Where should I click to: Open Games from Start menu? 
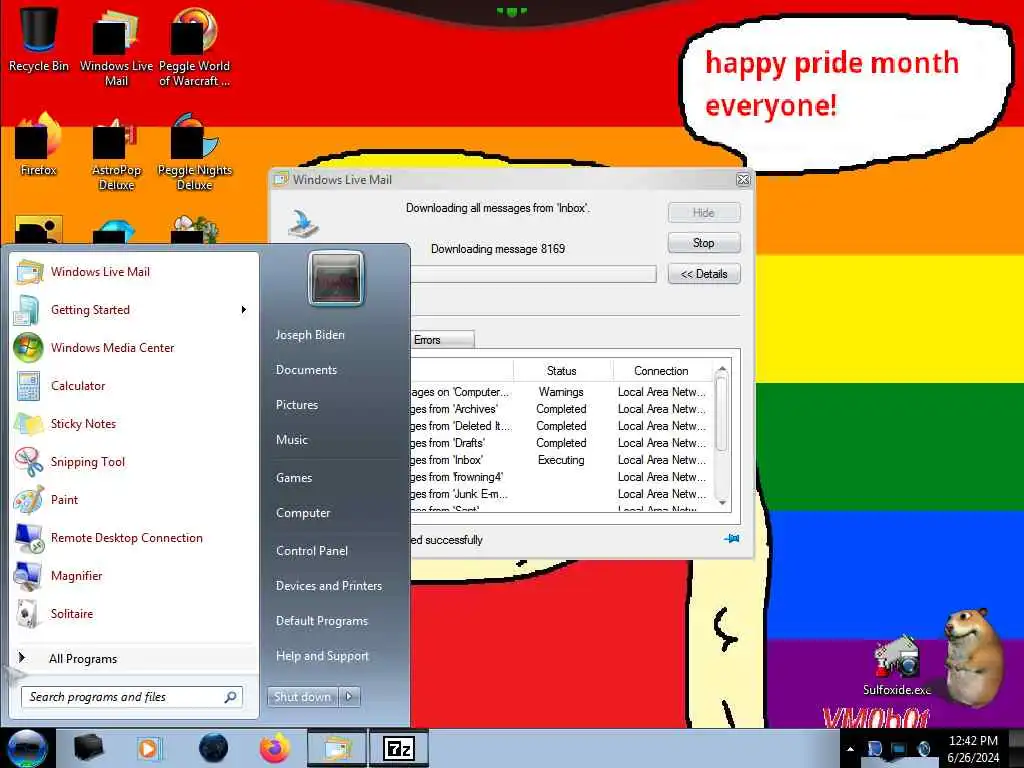[294, 477]
